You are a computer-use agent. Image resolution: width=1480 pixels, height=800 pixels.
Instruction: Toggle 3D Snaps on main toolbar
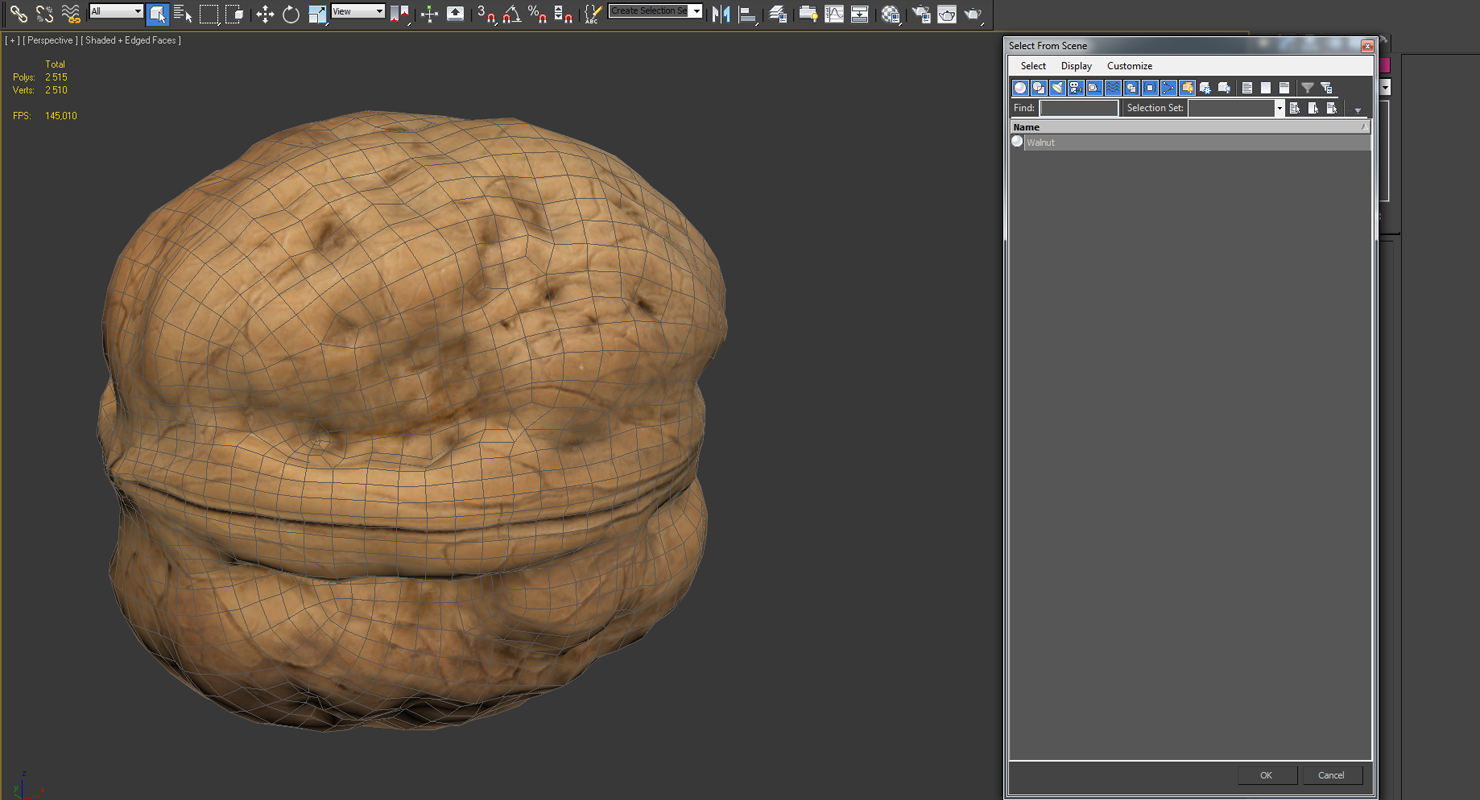tap(487, 14)
